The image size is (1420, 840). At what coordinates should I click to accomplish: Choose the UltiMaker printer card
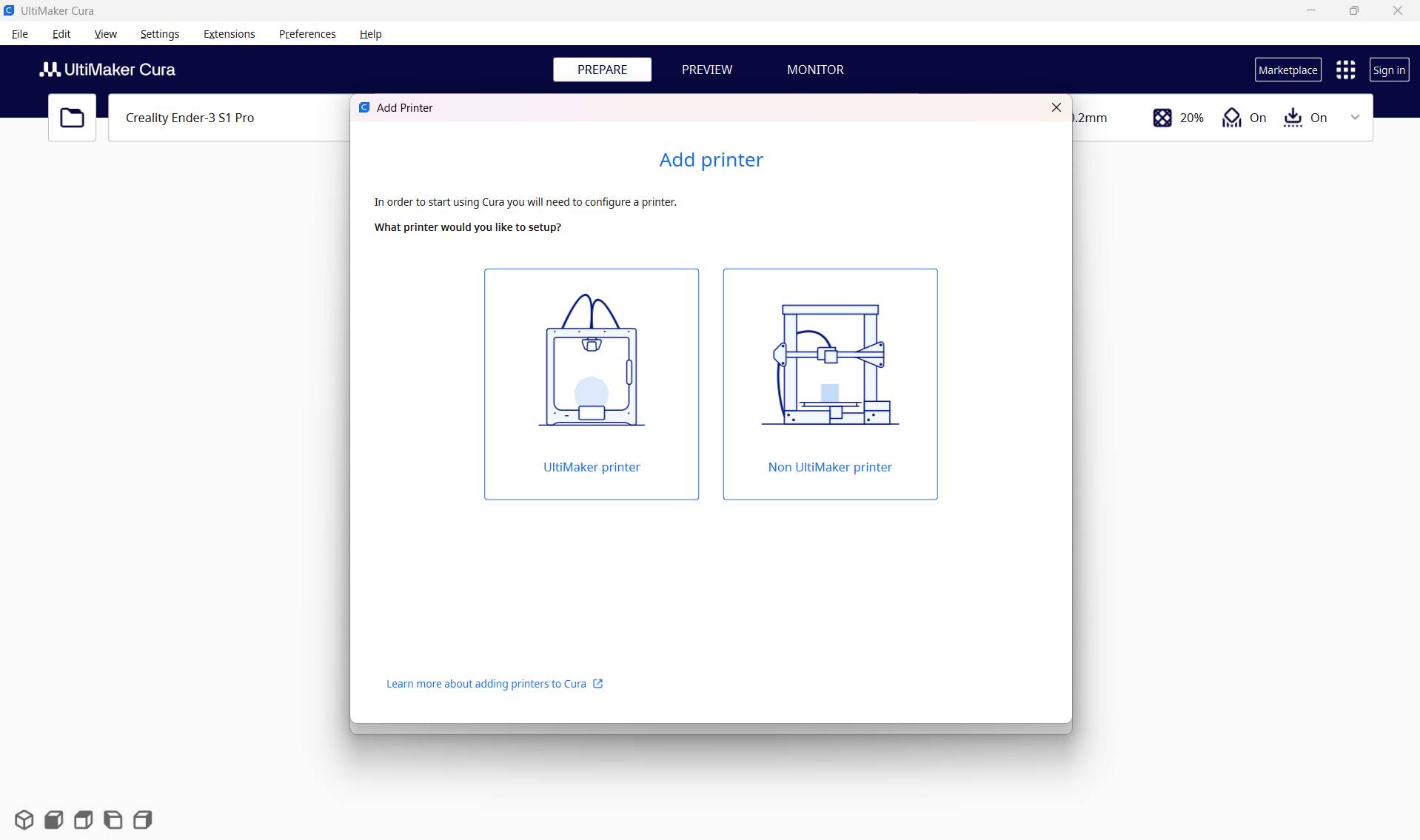tap(592, 384)
